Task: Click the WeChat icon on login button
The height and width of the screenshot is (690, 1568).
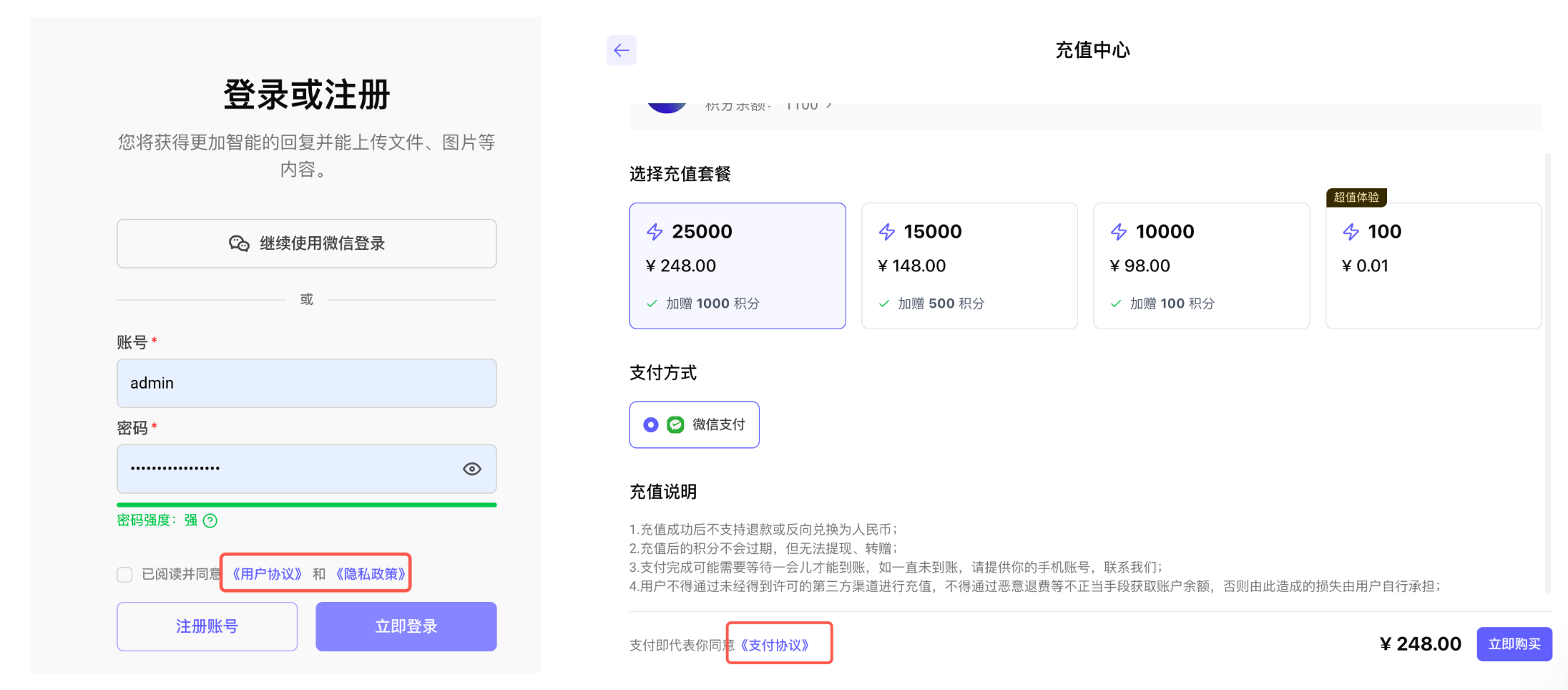Action: click(239, 243)
